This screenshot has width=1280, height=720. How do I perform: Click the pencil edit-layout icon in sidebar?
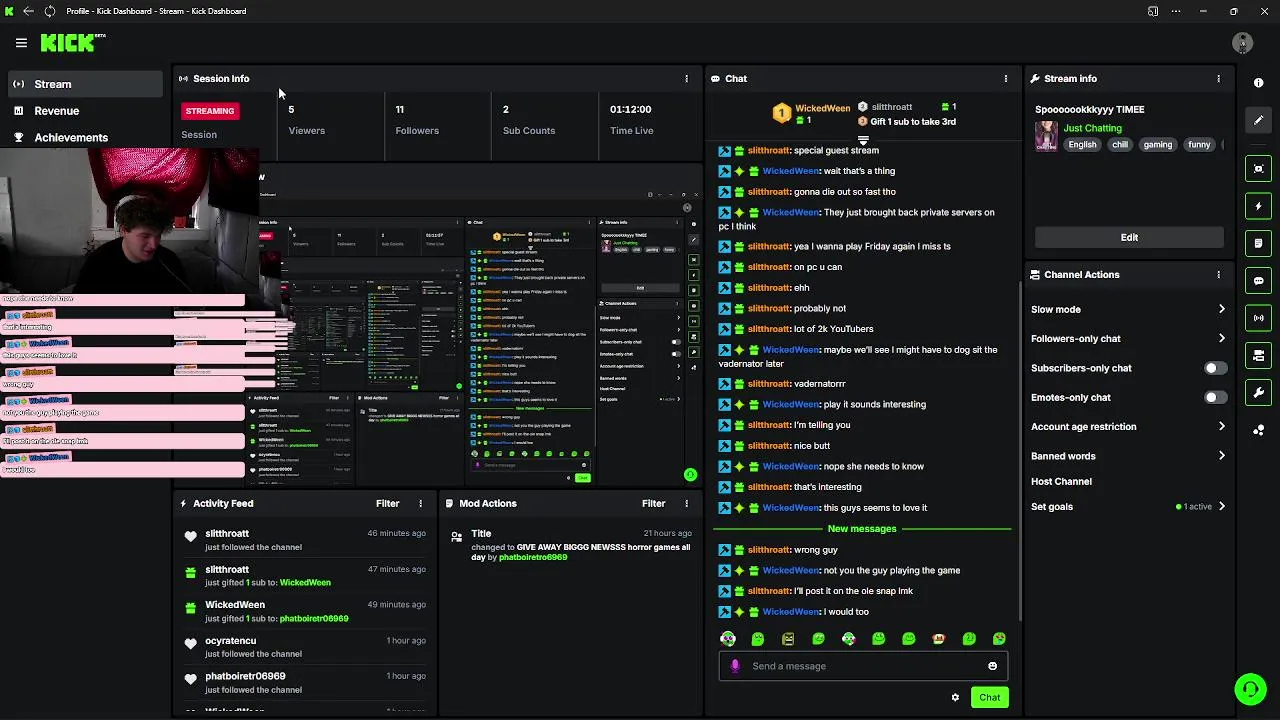1259,120
